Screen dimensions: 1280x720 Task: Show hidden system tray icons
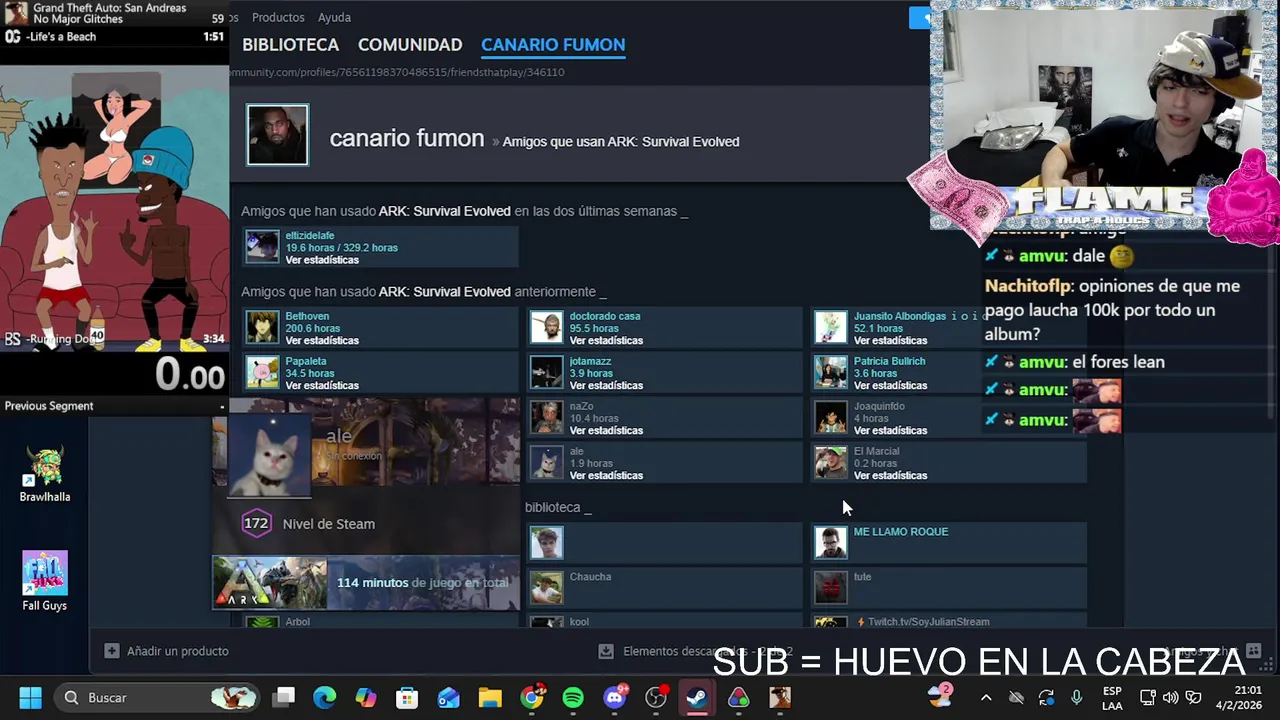coord(986,697)
